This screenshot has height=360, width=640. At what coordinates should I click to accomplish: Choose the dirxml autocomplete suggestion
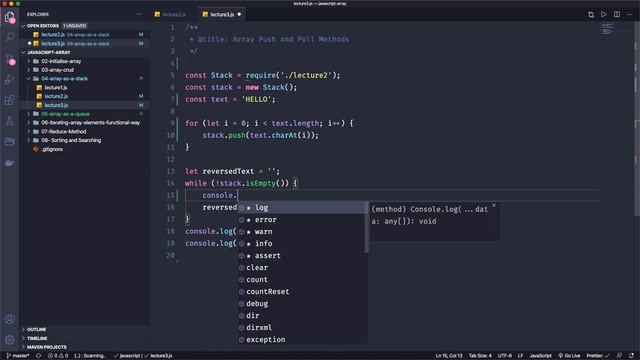click(302, 327)
